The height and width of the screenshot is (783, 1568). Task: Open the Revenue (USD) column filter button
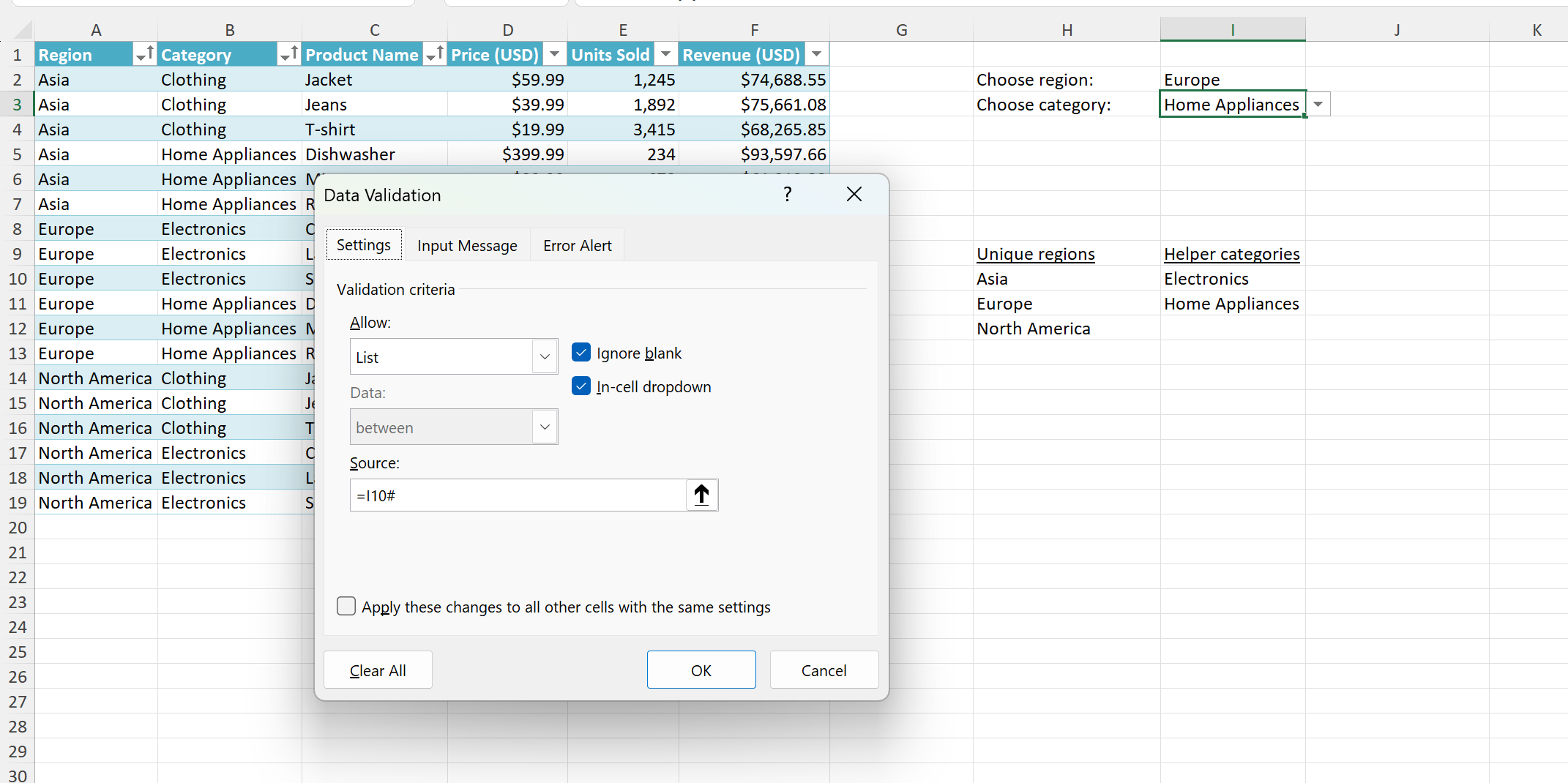tap(816, 55)
